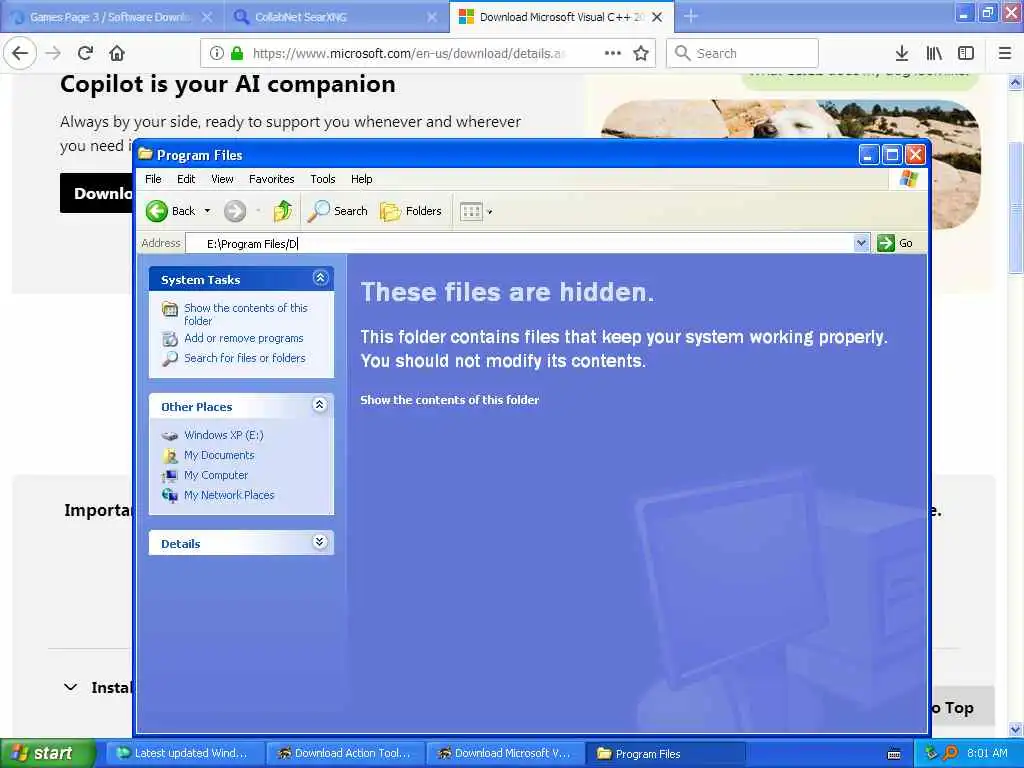
Task: Click the green padlock security icon
Action: pyautogui.click(x=237, y=53)
